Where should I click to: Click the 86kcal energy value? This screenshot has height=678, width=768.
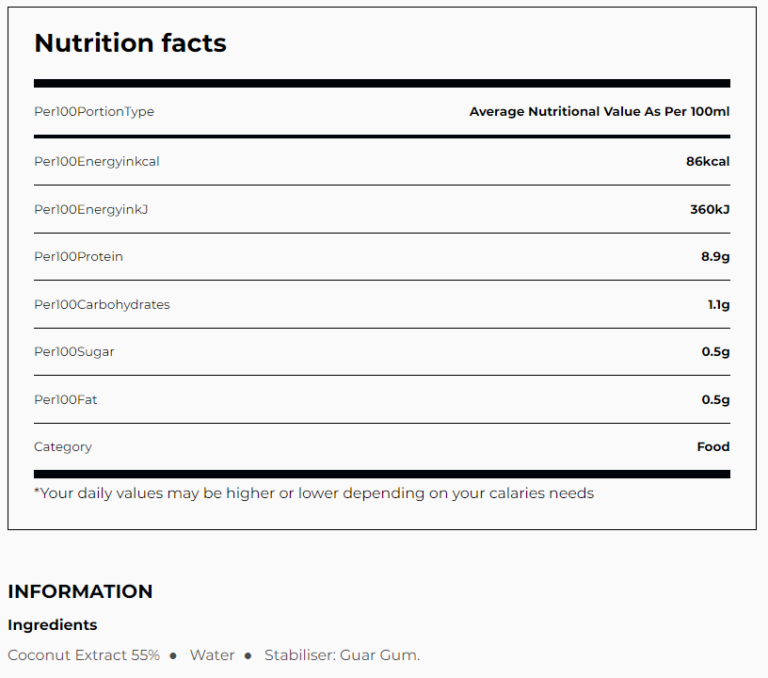[707, 161]
